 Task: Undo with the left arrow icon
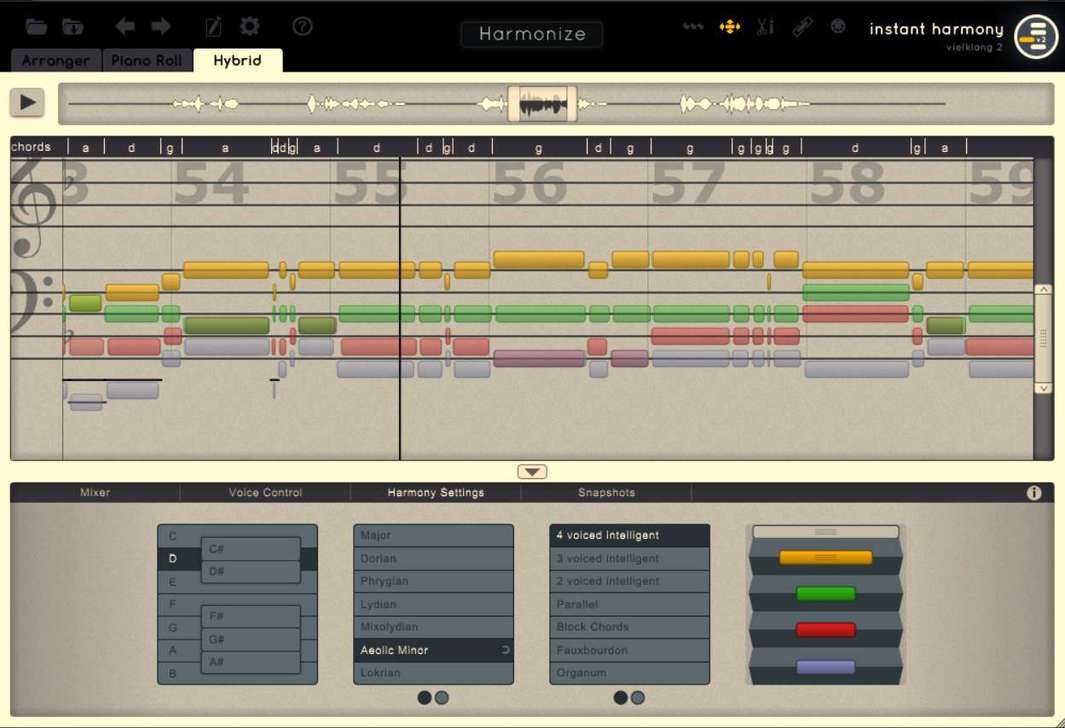pos(125,26)
